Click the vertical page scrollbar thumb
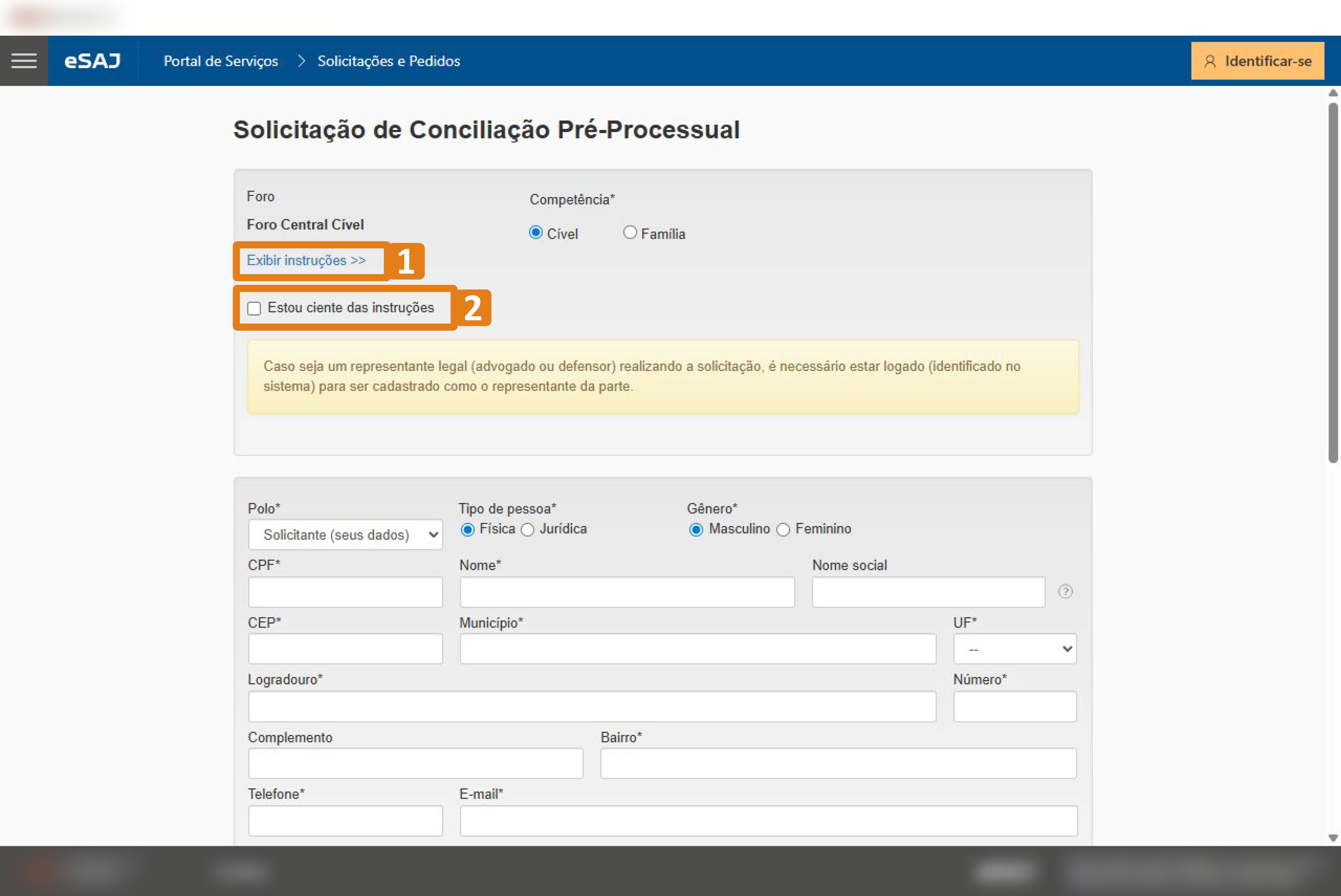 coord(1333,283)
